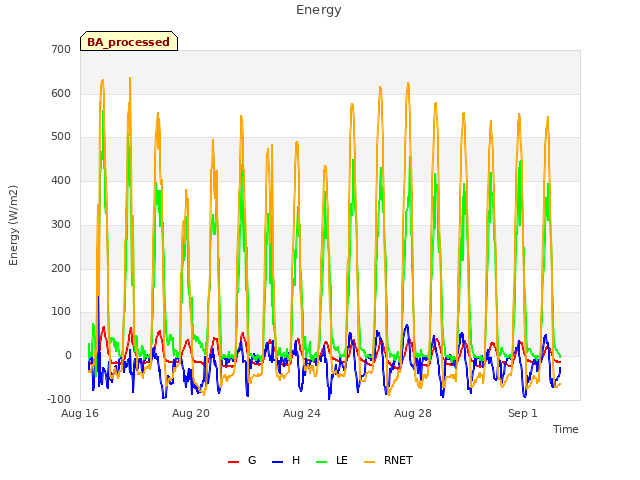The width and height of the screenshot is (640, 480).
Task: Click the Aug 16 x-axis tick label
Action: (80, 413)
